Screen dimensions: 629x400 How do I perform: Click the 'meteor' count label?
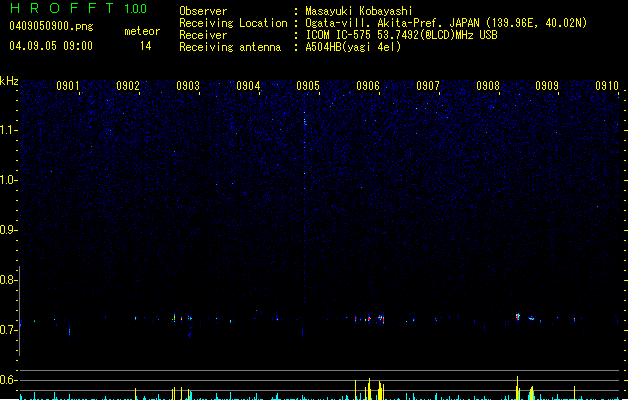[x=142, y=31]
